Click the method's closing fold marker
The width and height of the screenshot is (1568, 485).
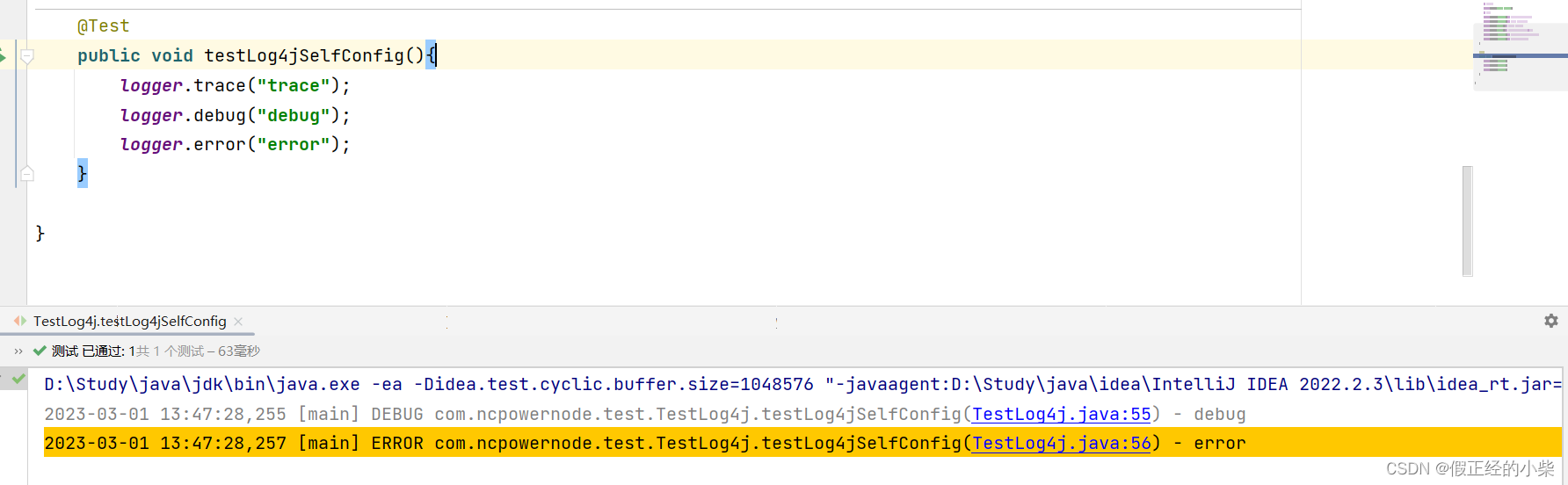(x=27, y=174)
